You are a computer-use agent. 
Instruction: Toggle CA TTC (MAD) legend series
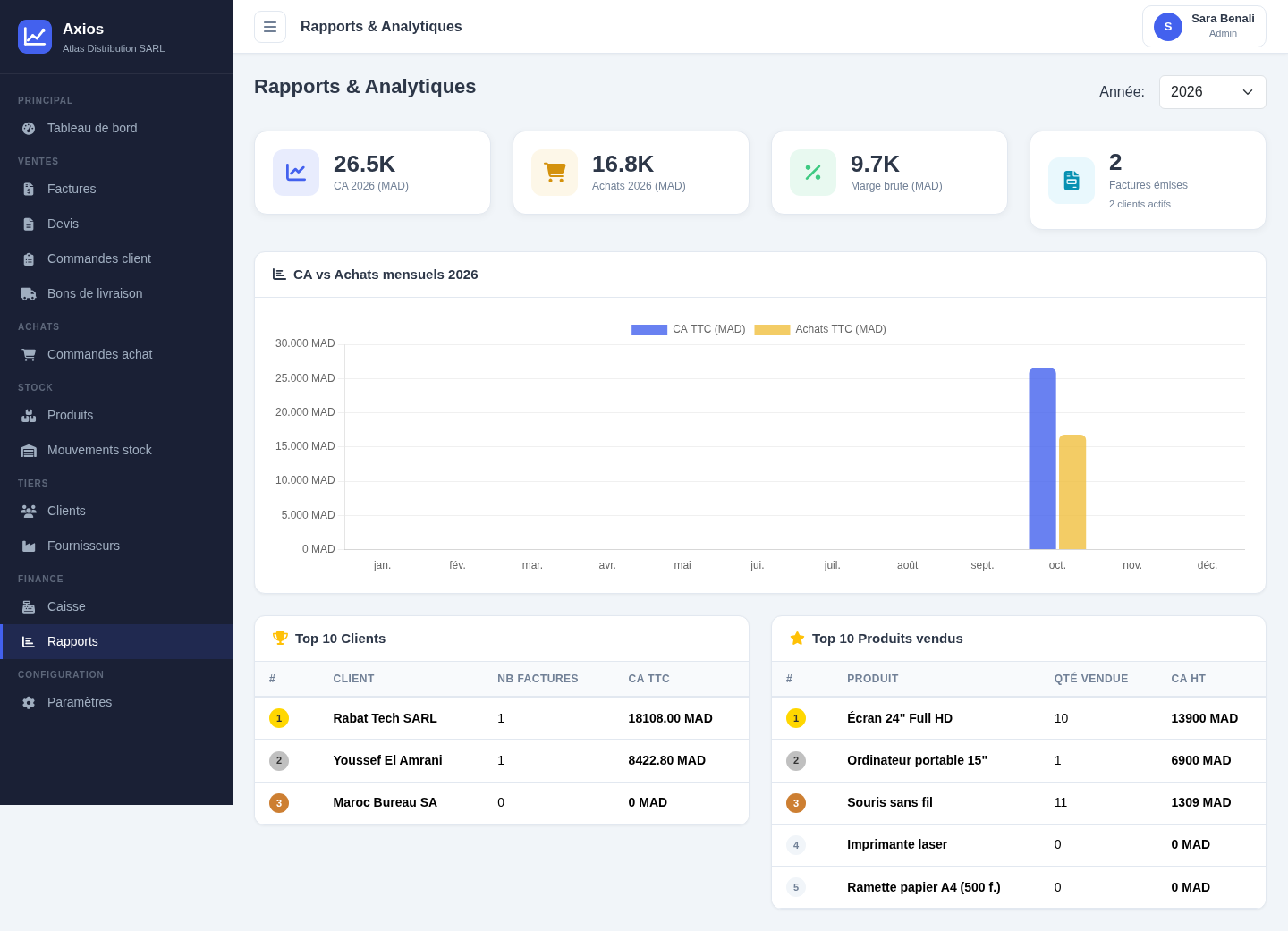tap(689, 329)
